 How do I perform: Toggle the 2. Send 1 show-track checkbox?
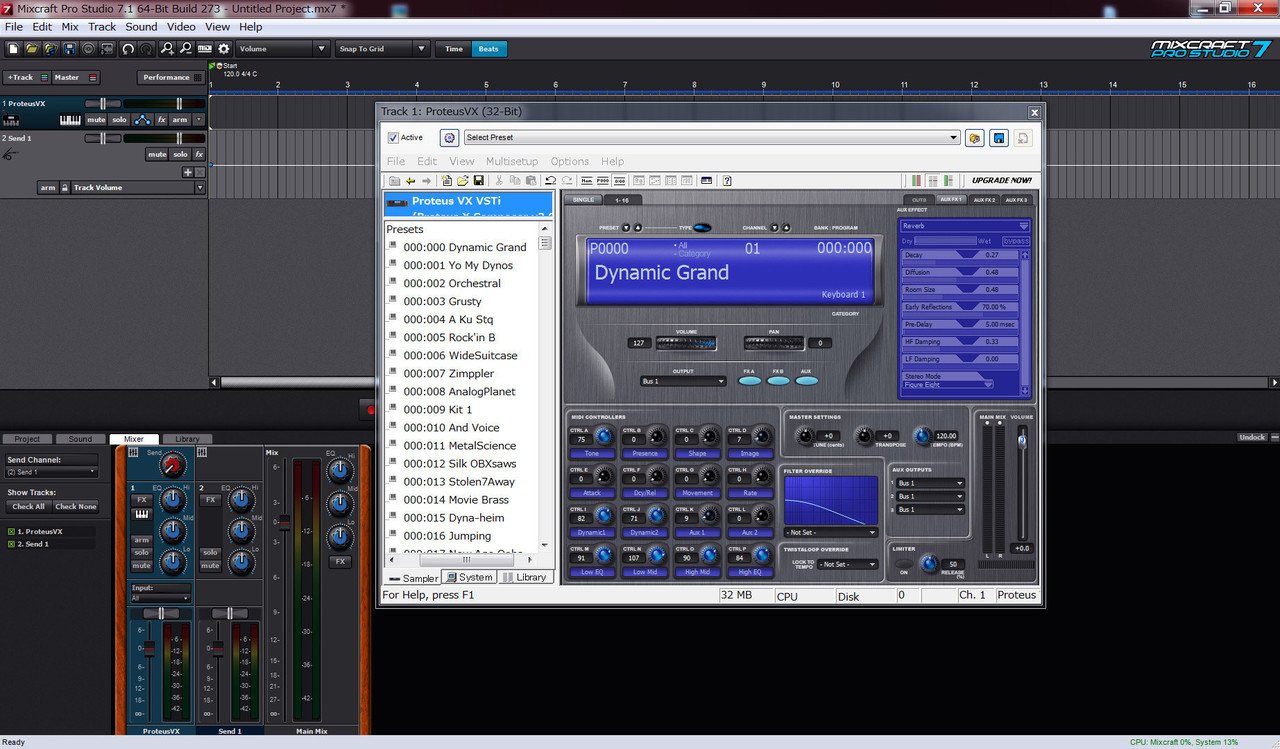[11, 544]
